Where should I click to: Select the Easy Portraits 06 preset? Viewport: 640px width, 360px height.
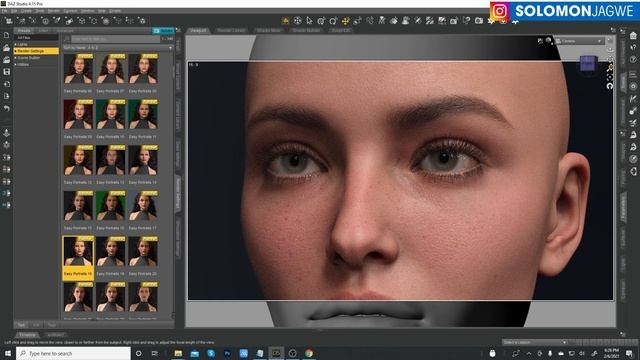78,73
